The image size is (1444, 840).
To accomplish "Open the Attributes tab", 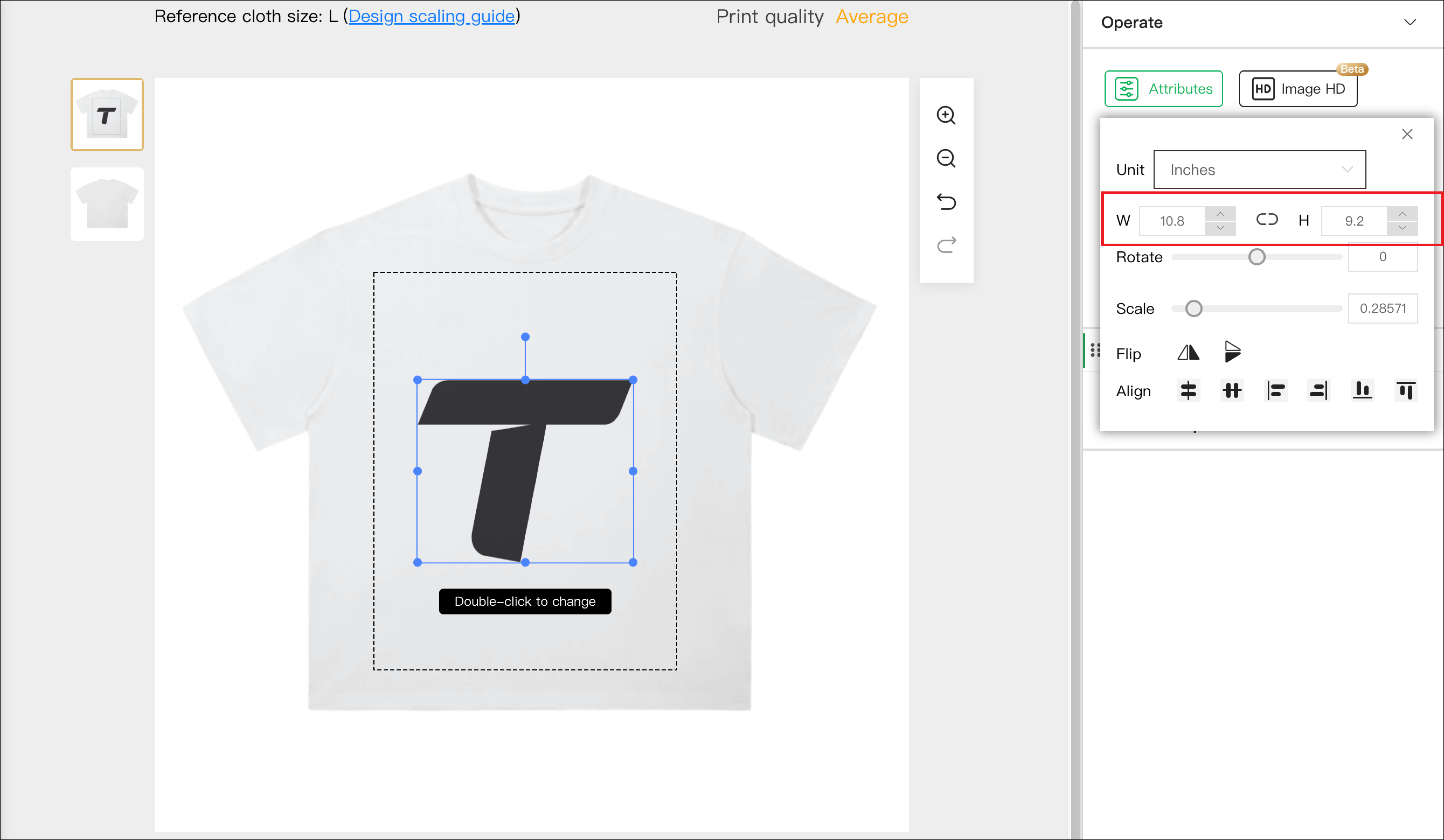I will (1163, 89).
